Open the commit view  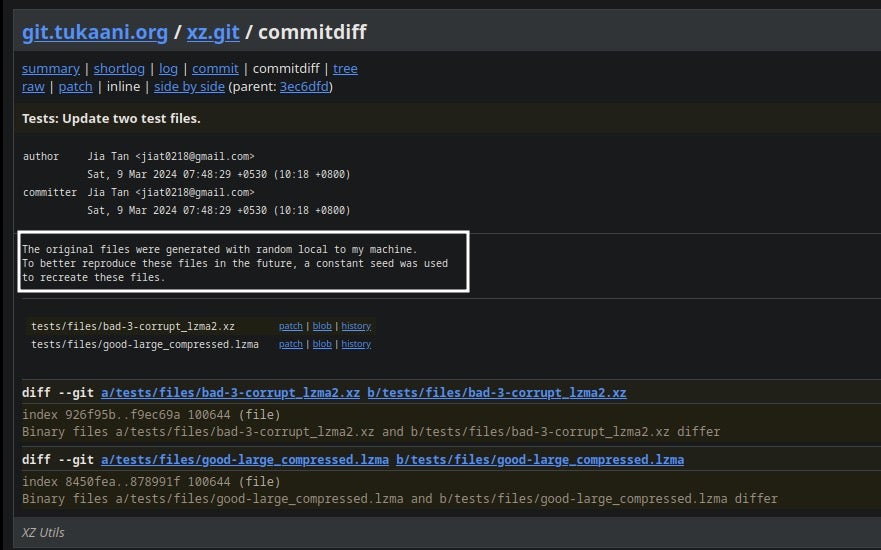(215, 69)
